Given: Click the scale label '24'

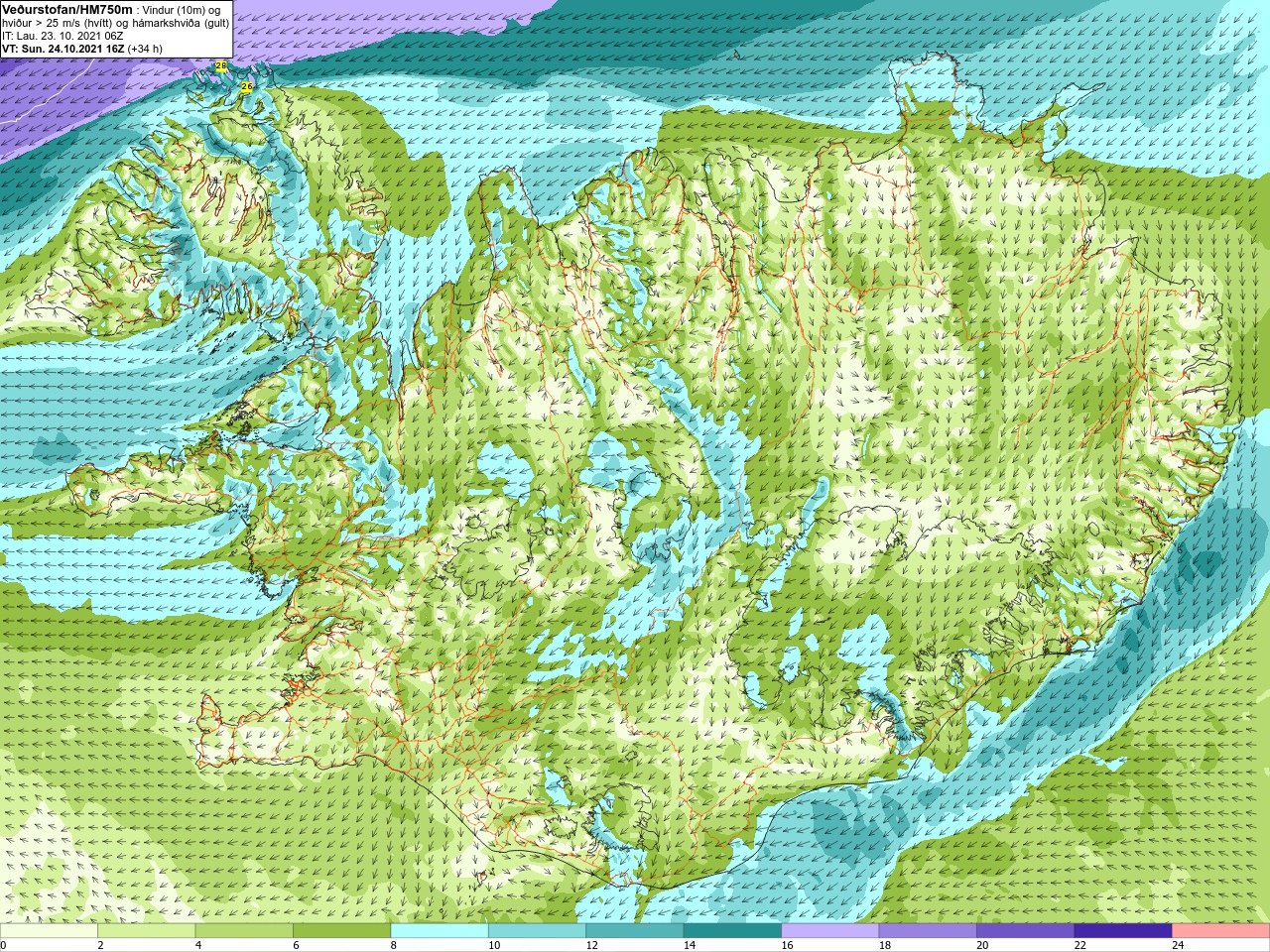Looking at the screenshot, I should [1178, 945].
